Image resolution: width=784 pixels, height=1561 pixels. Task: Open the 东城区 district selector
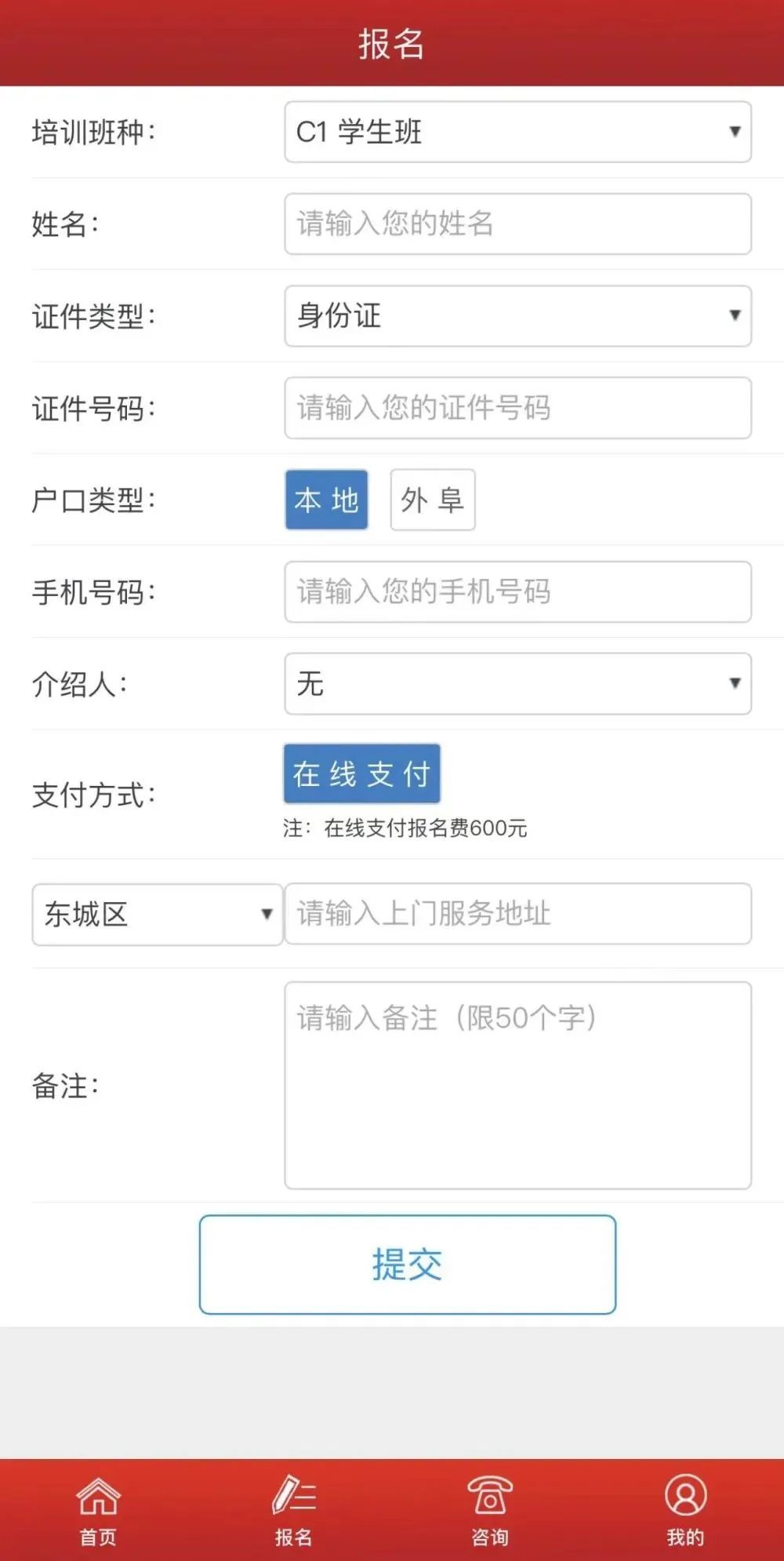(157, 914)
